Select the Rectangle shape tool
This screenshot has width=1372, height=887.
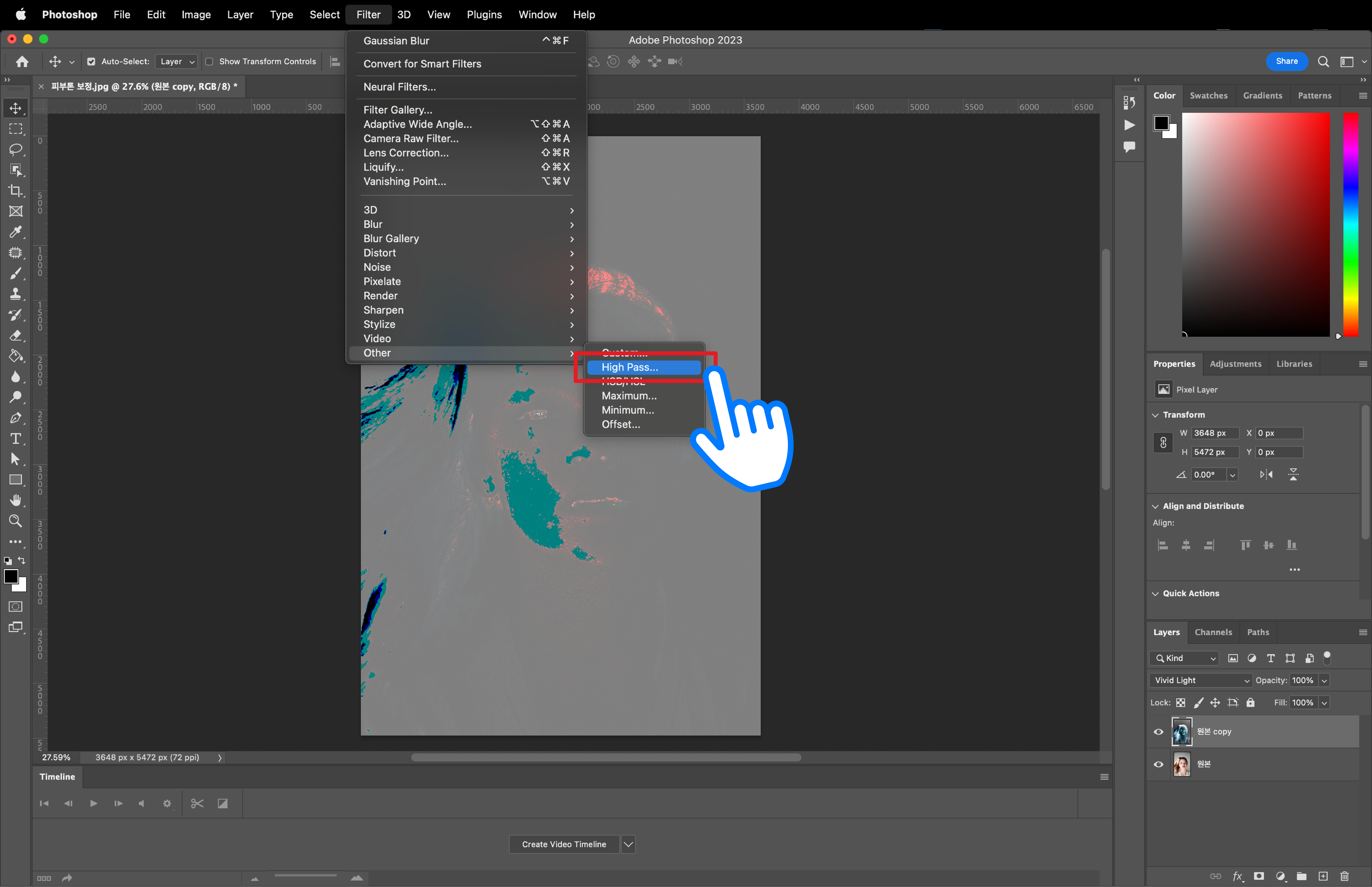click(16, 480)
